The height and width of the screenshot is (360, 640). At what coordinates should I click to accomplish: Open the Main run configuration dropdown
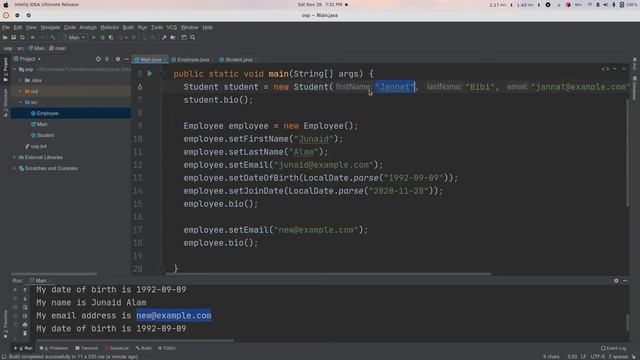[x=74, y=38]
